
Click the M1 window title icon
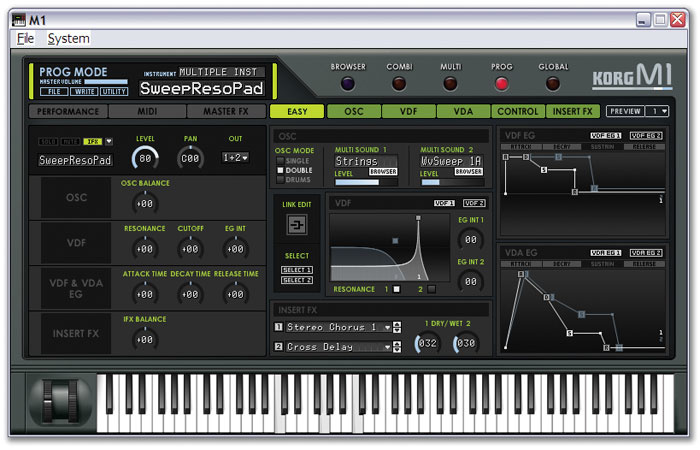19,20
